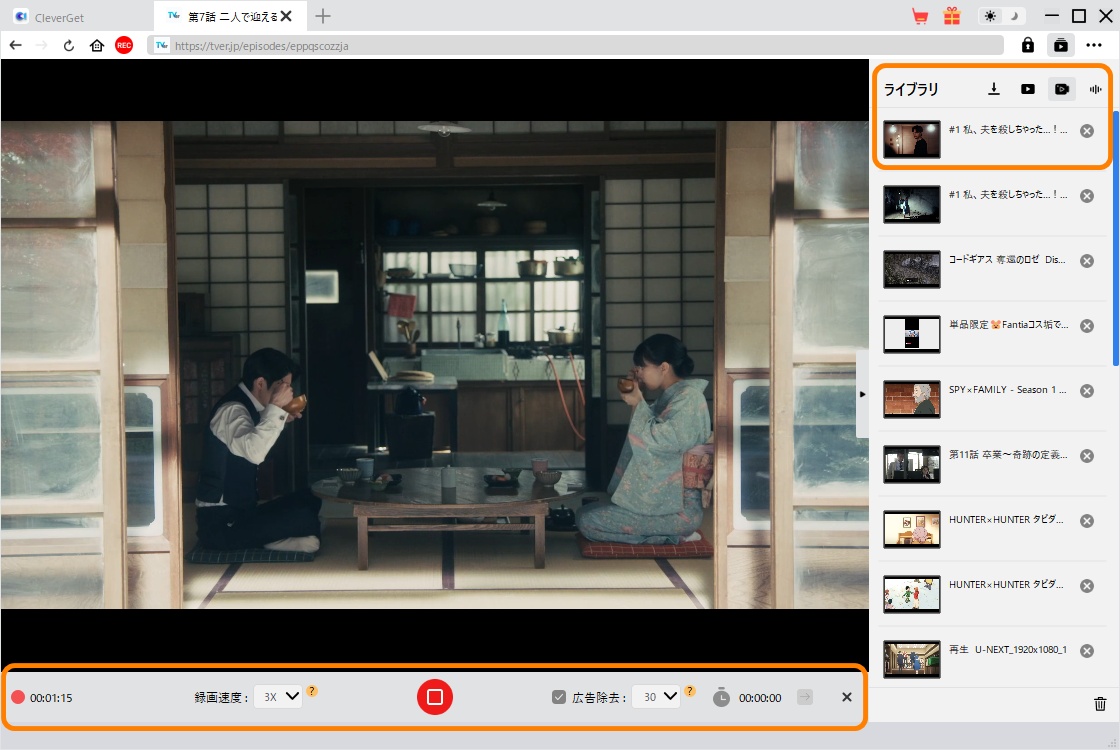Open the 単品限定 Fantia thumbnail
1120x750 pixels.
pyautogui.click(x=911, y=334)
